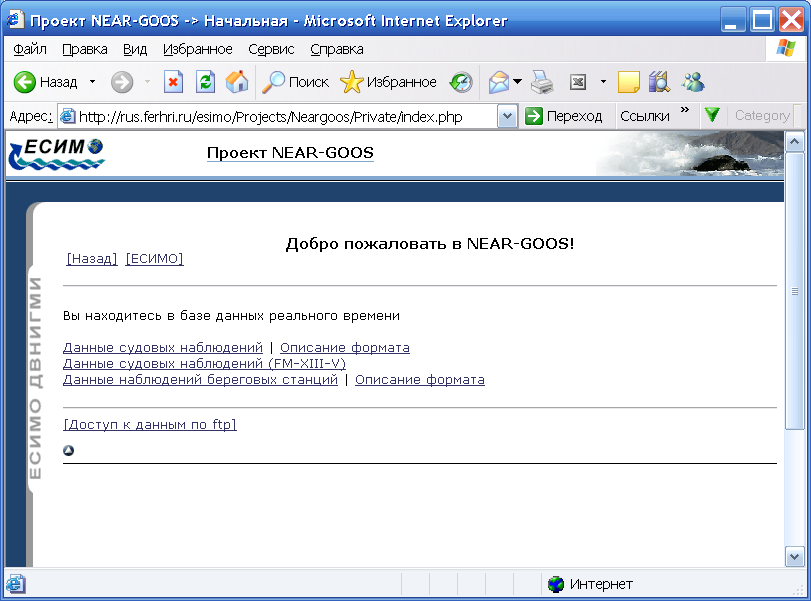The width and height of the screenshot is (811, 601).
Task: Click the coastal waves banner image
Action: pyautogui.click(x=690, y=153)
